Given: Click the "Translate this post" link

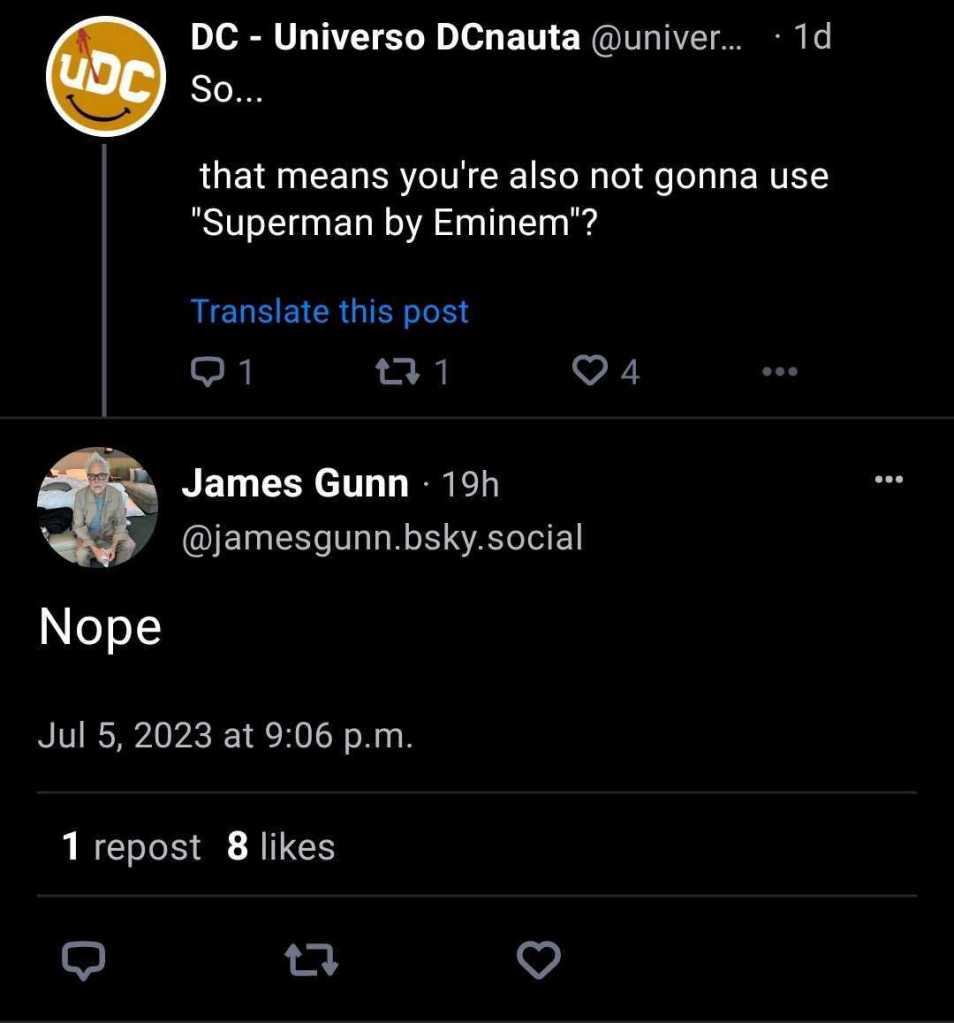Looking at the screenshot, I should (x=329, y=311).
